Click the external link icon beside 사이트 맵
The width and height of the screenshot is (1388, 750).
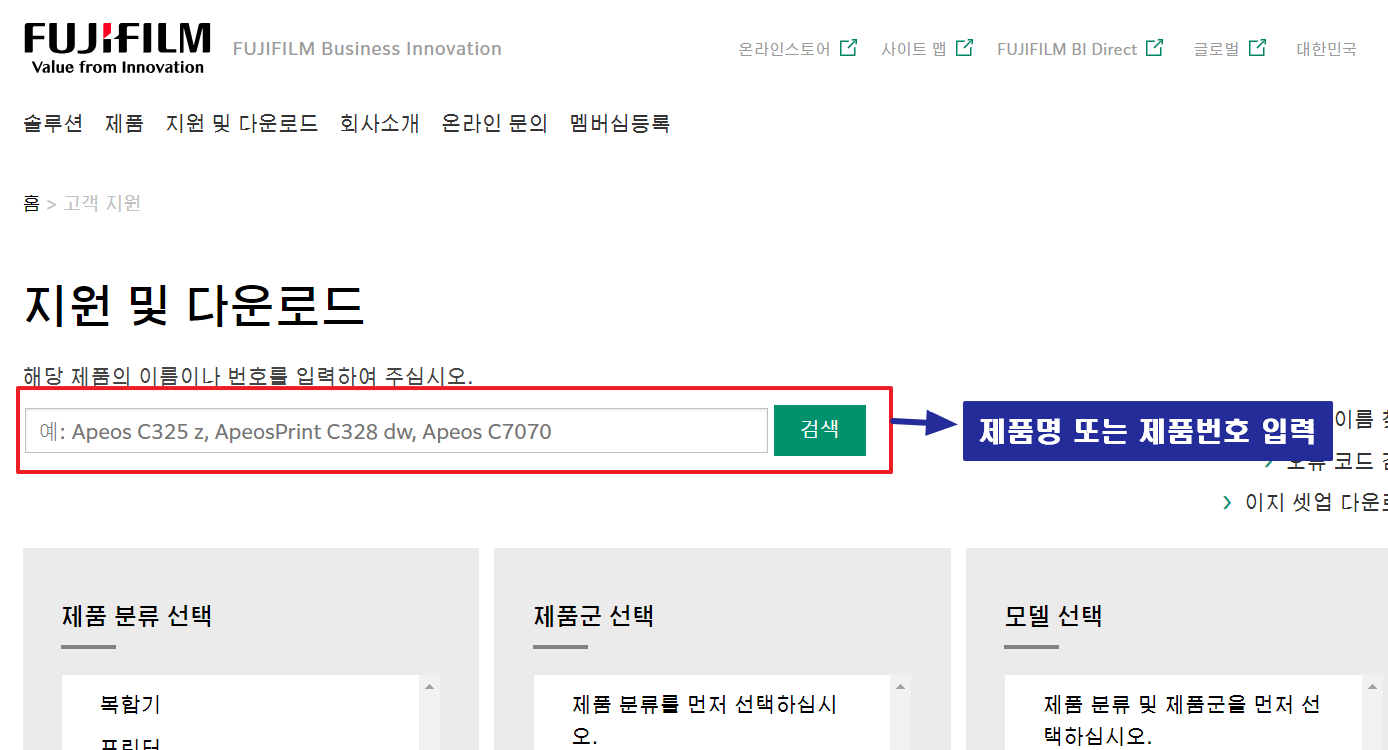[963, 46]
